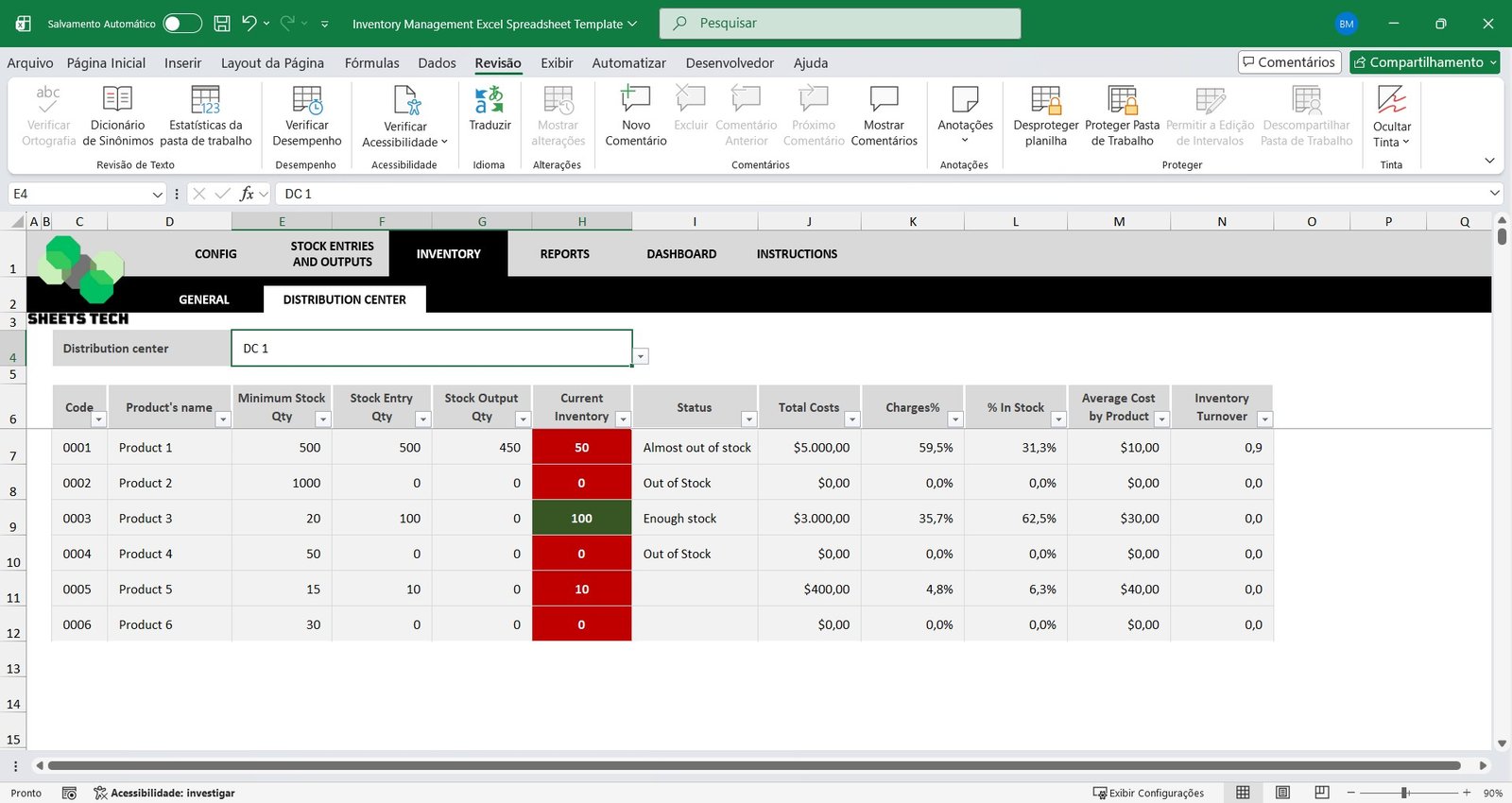Open the Distribution center dropdown arrow
Image resolution: width=1512 pixels, height=803 pixels.
[641, 356]
